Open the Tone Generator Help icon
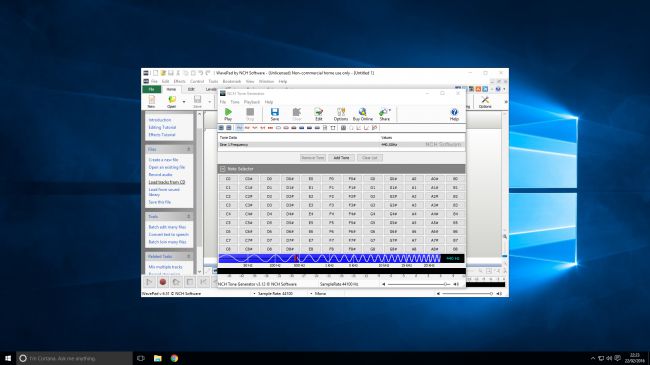Screen dimensions: 650x365 coord(454,114)
